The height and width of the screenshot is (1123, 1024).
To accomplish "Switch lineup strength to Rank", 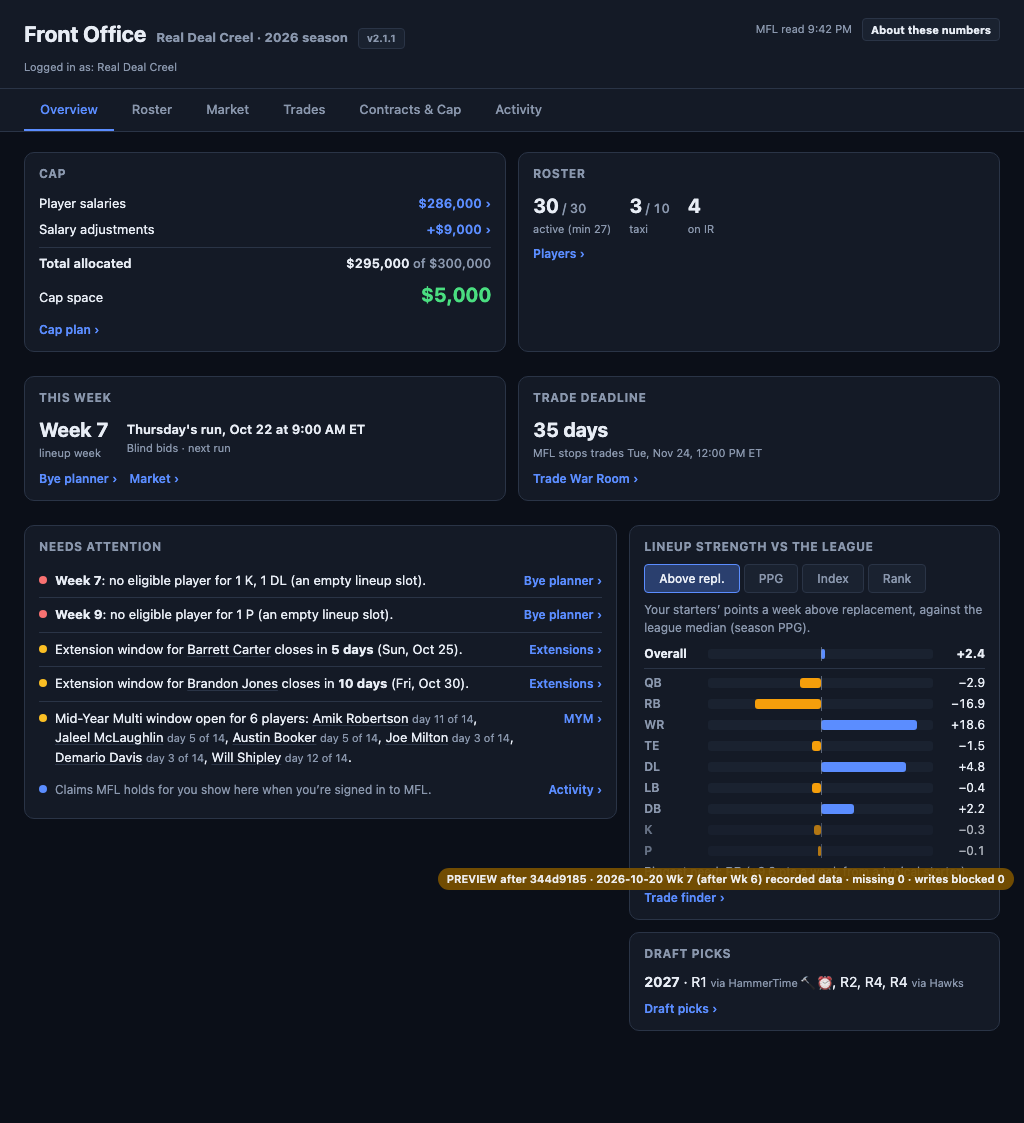I will pyautogui.click(x=896, y=579).
